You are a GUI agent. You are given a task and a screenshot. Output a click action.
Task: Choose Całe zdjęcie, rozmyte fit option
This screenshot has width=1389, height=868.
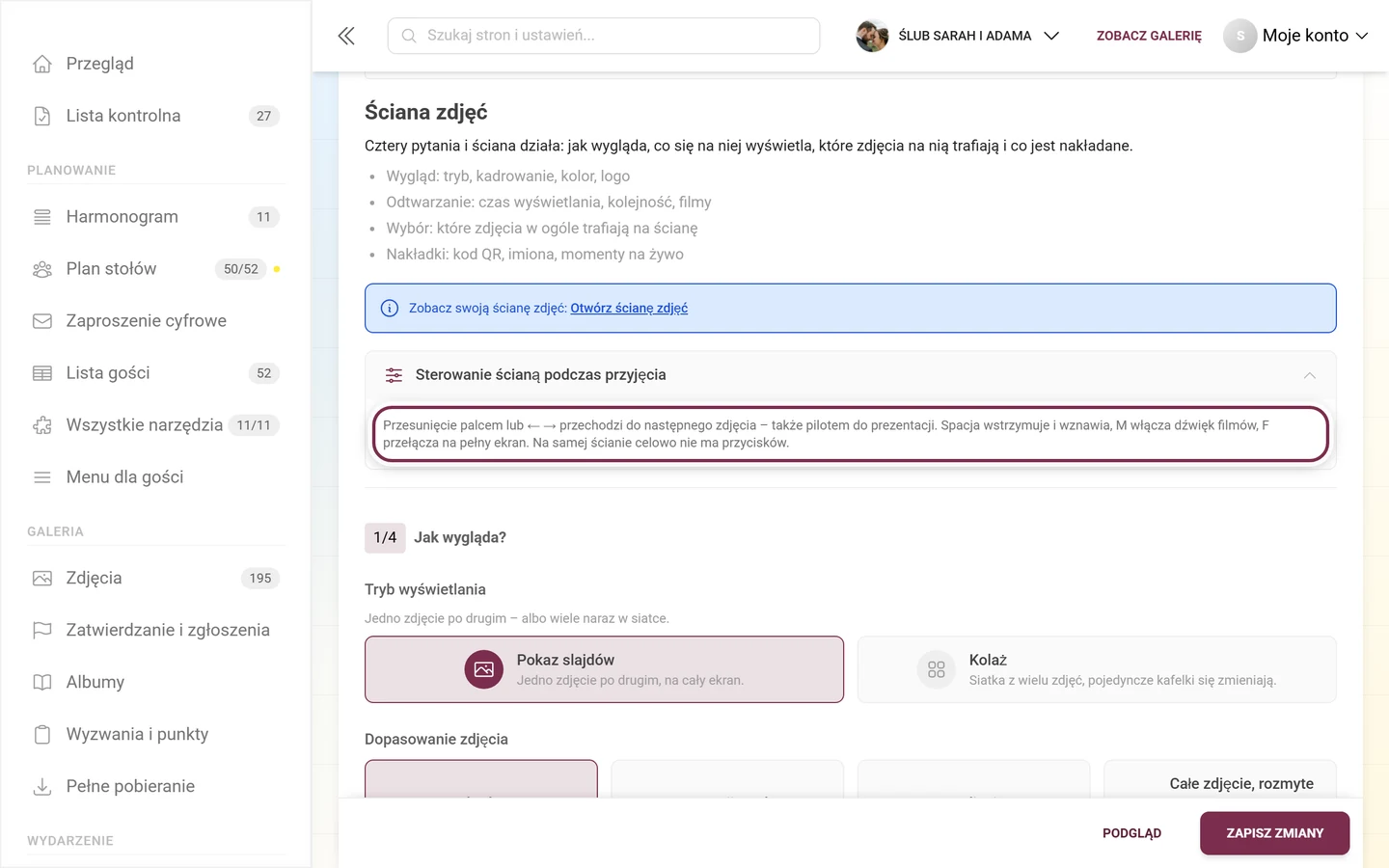pyautogui.click(x=1220, y=779)
